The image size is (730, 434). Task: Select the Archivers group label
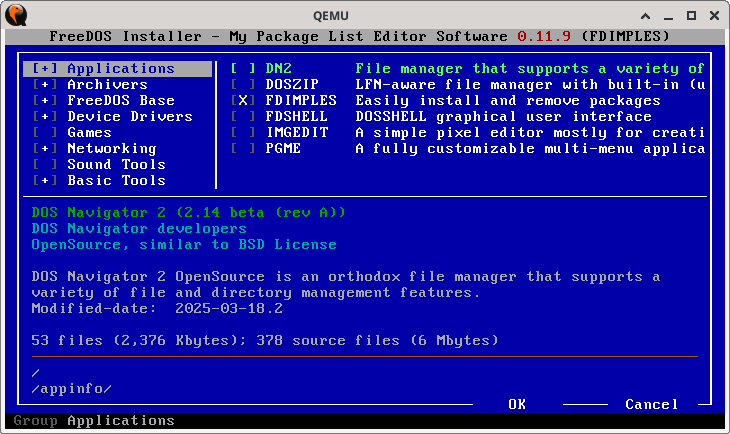click(x=108, y=84)
